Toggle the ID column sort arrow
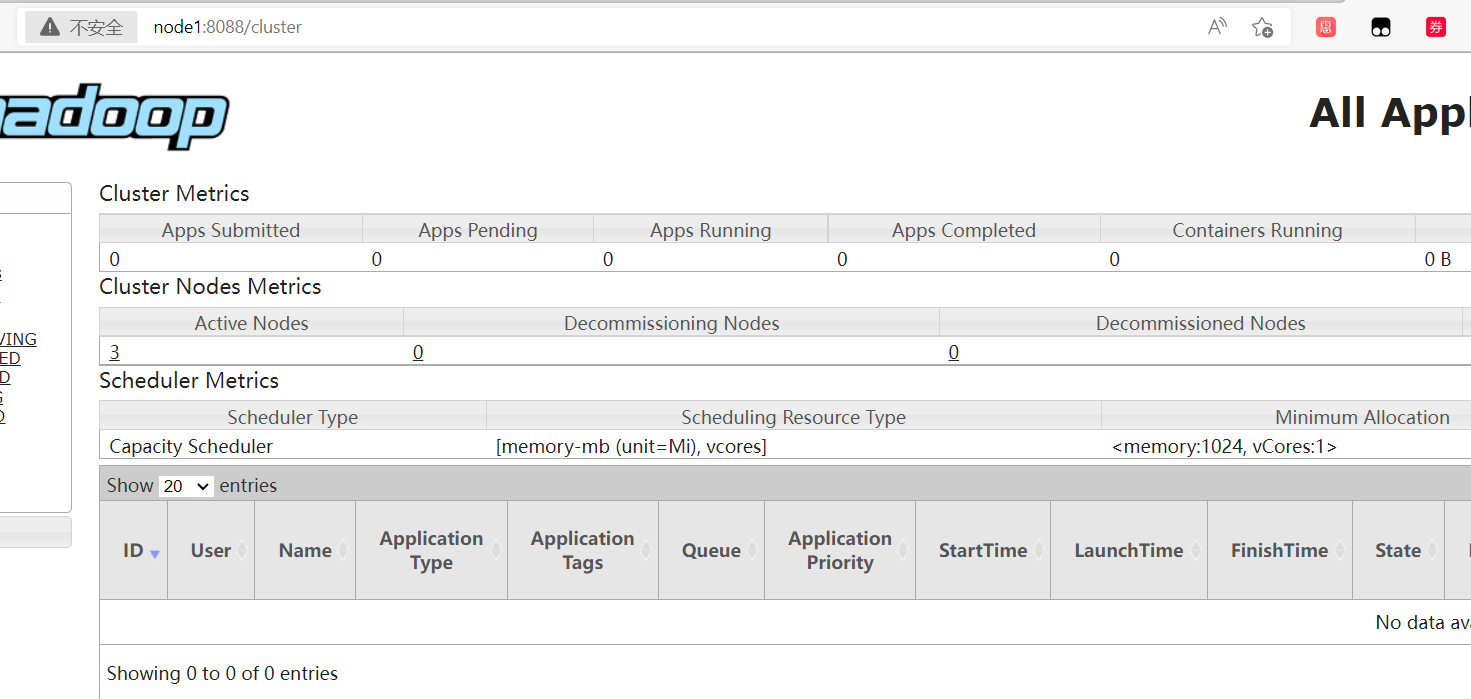Image resolution: width=1471 pixels, height=699 pixels. pos(154,552)
